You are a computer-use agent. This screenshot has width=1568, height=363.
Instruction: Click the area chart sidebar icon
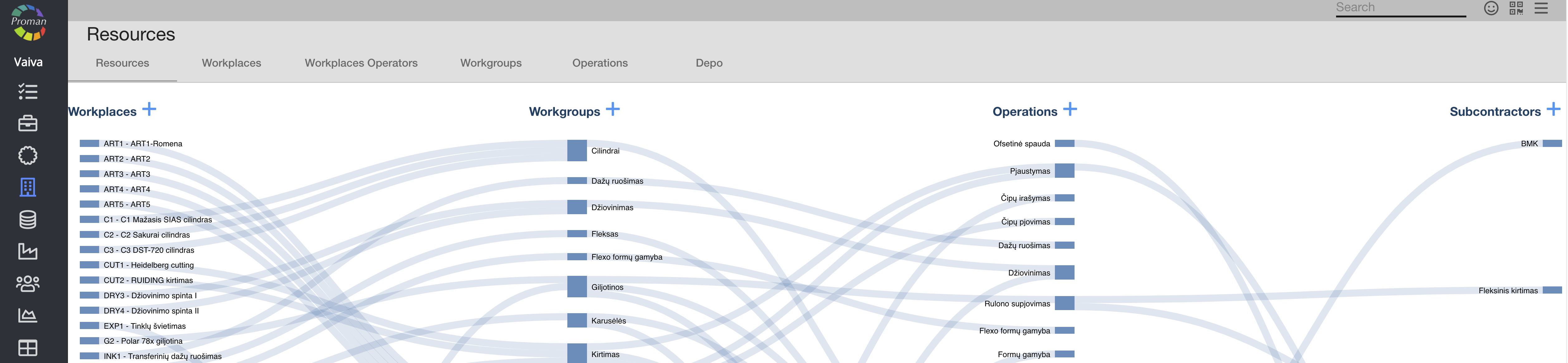tap(27, 315)
